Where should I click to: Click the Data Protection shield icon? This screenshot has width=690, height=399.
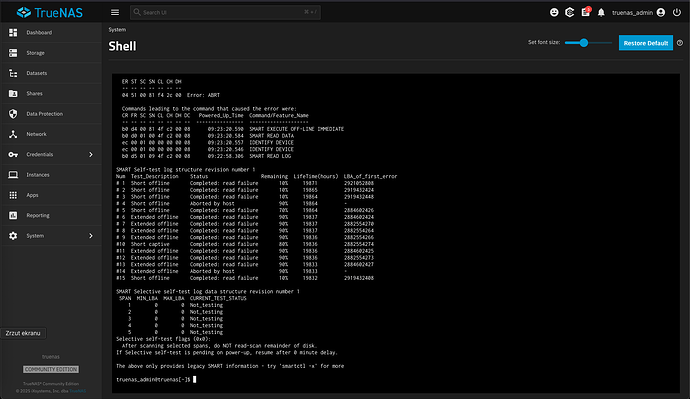pyautogui.click(x=13, y=113)
